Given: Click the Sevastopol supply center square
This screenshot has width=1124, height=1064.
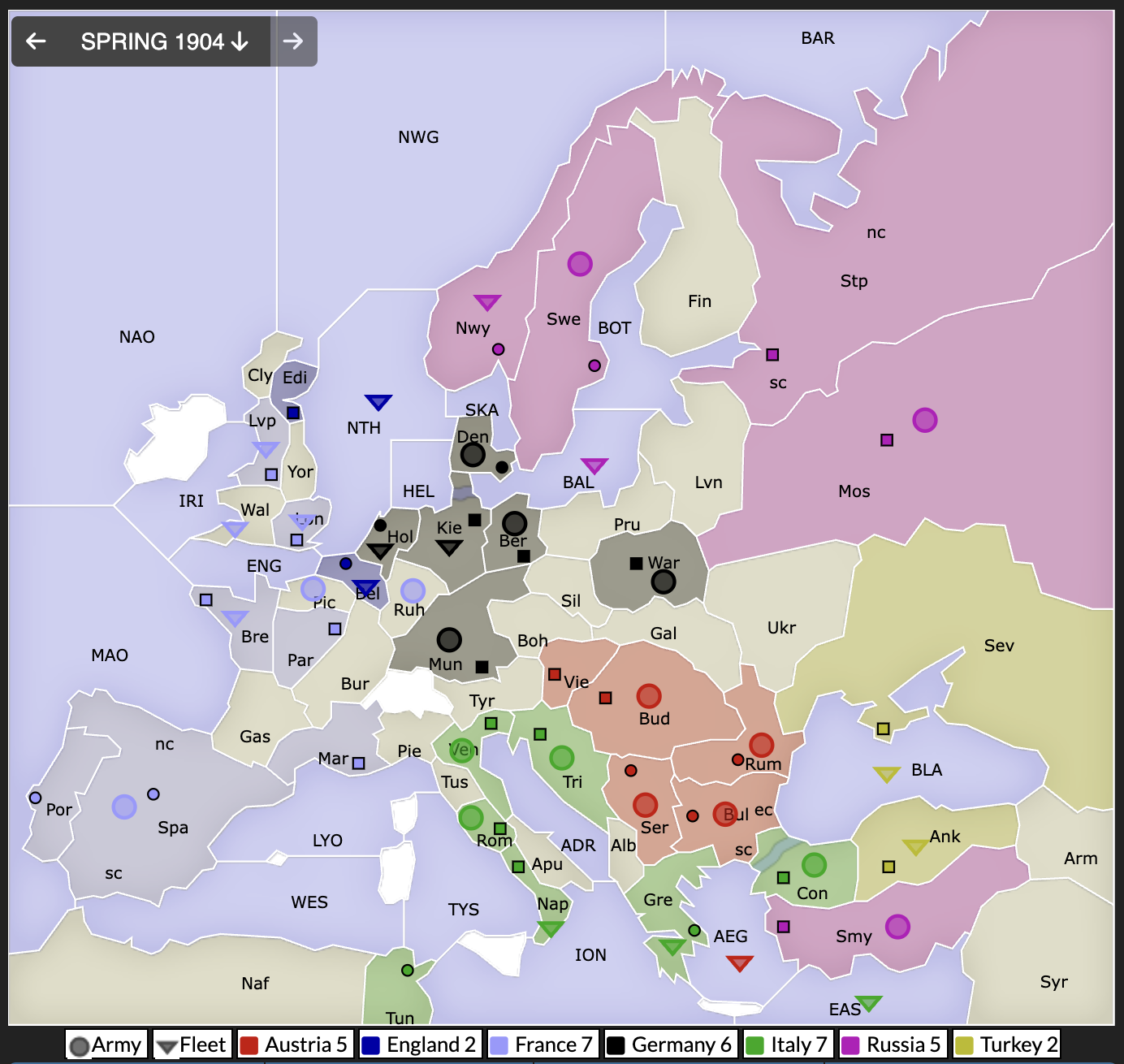Looking at the screenshot, I should pos(883,729).
